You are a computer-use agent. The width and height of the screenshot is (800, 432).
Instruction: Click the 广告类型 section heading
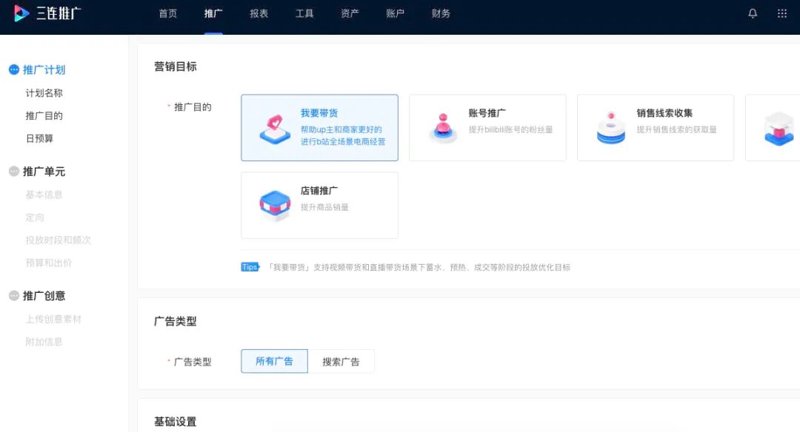tap(176, 321)
